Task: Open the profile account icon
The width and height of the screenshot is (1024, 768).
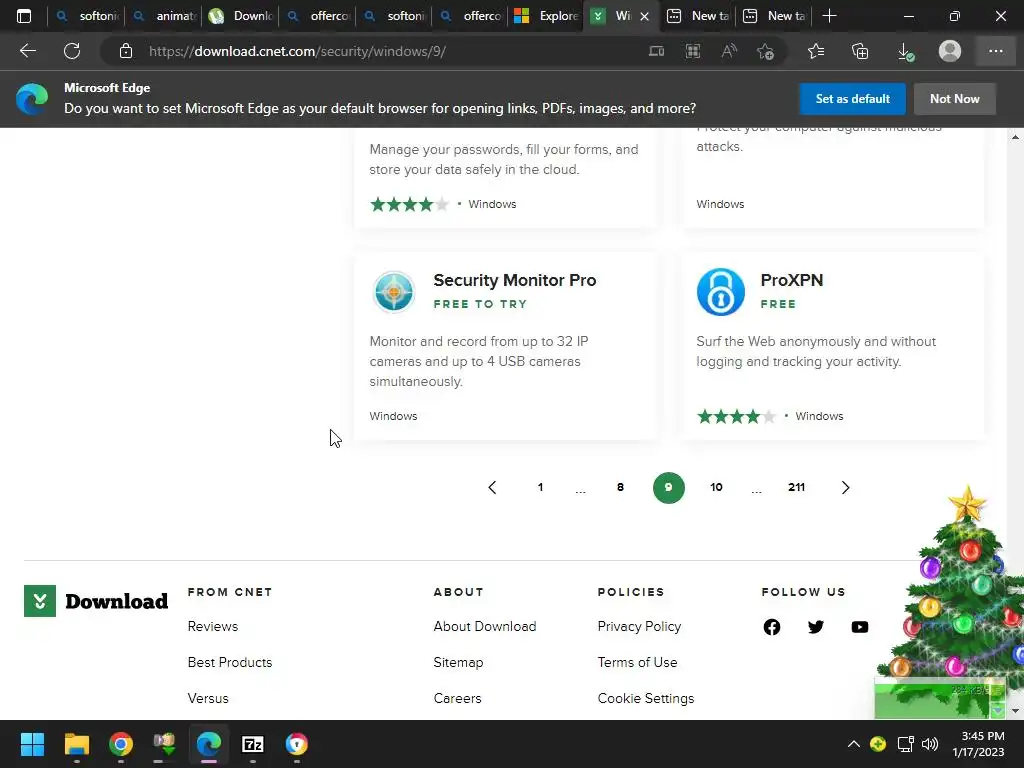Action: pyautogui.click(x=950, y=51)
